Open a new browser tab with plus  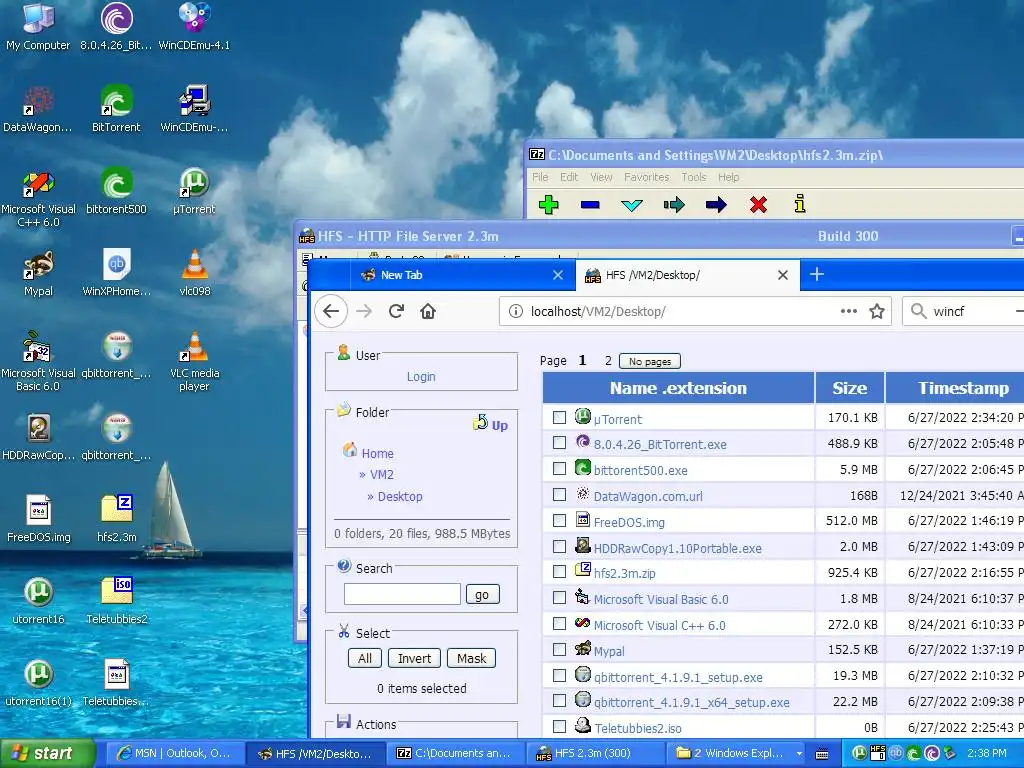pos(816,274)
